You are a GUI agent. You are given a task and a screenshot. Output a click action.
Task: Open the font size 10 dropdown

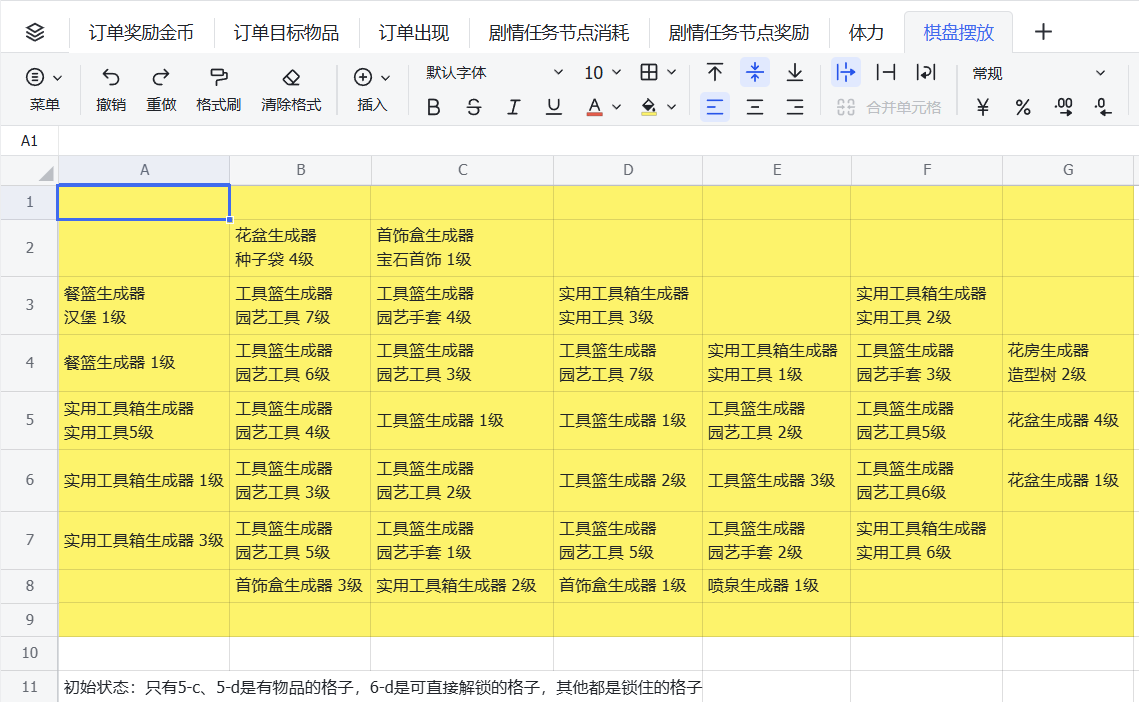click(x=602, y=72)
